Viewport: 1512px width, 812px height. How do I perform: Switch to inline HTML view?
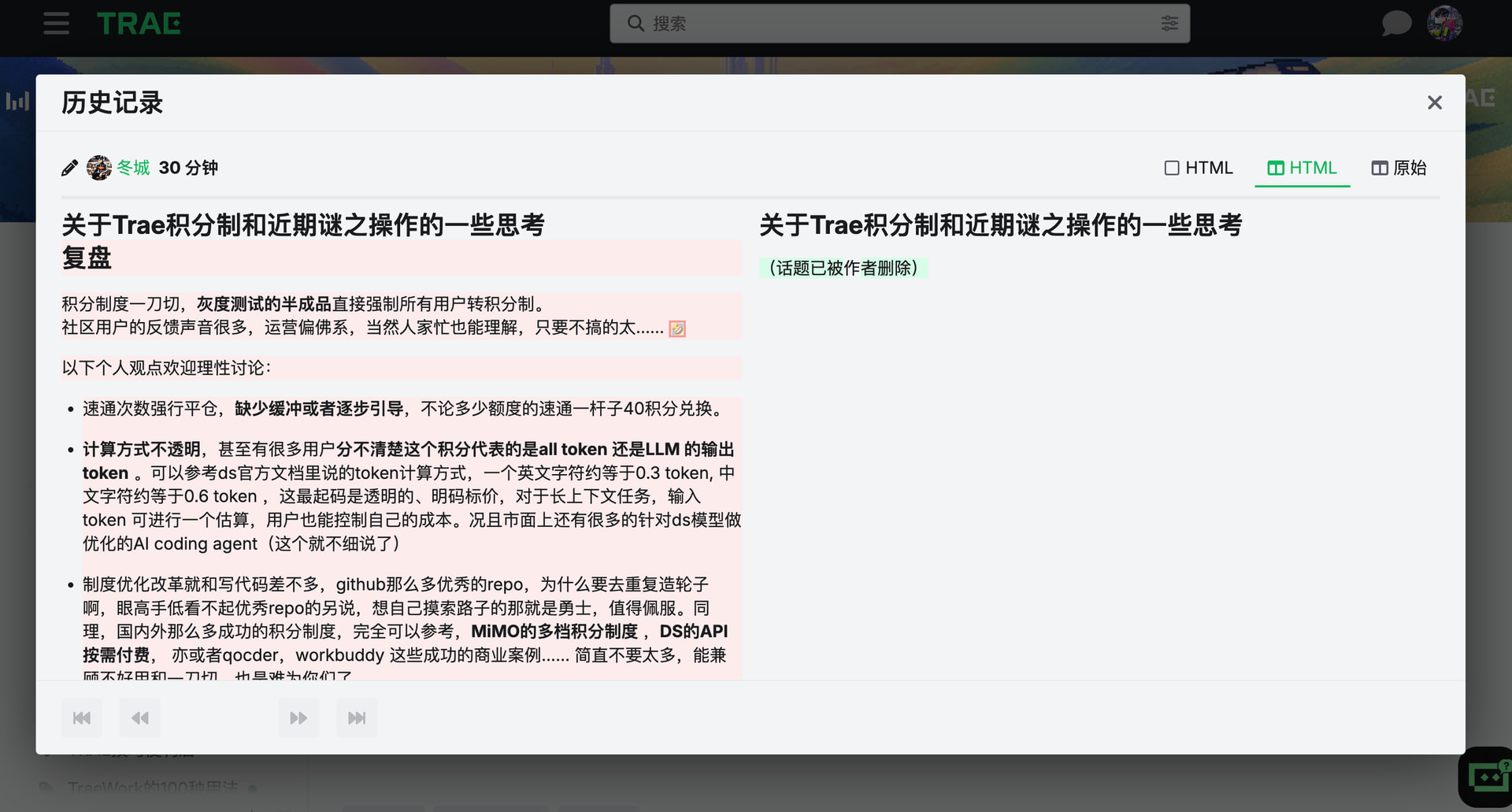1199,168
